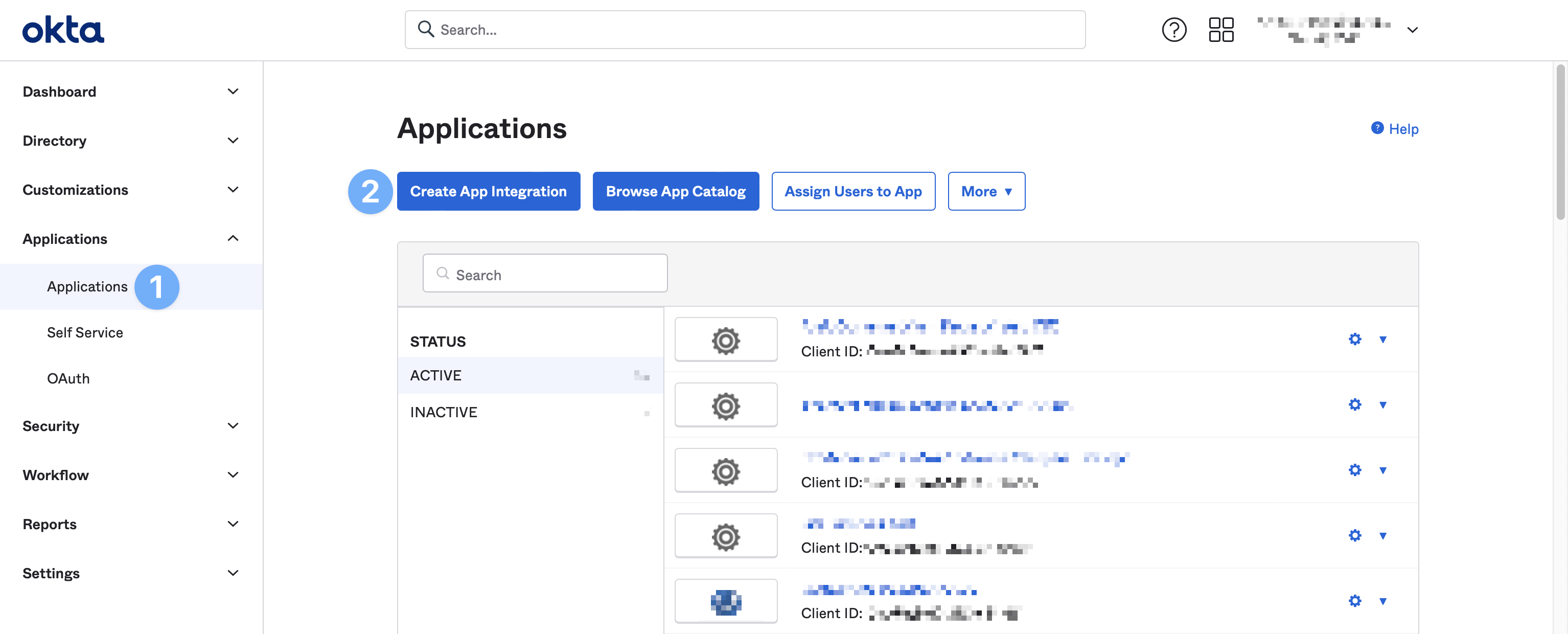Open the fourth application's name link
This screenshot has height=634, width=1568.
[858, 523]
